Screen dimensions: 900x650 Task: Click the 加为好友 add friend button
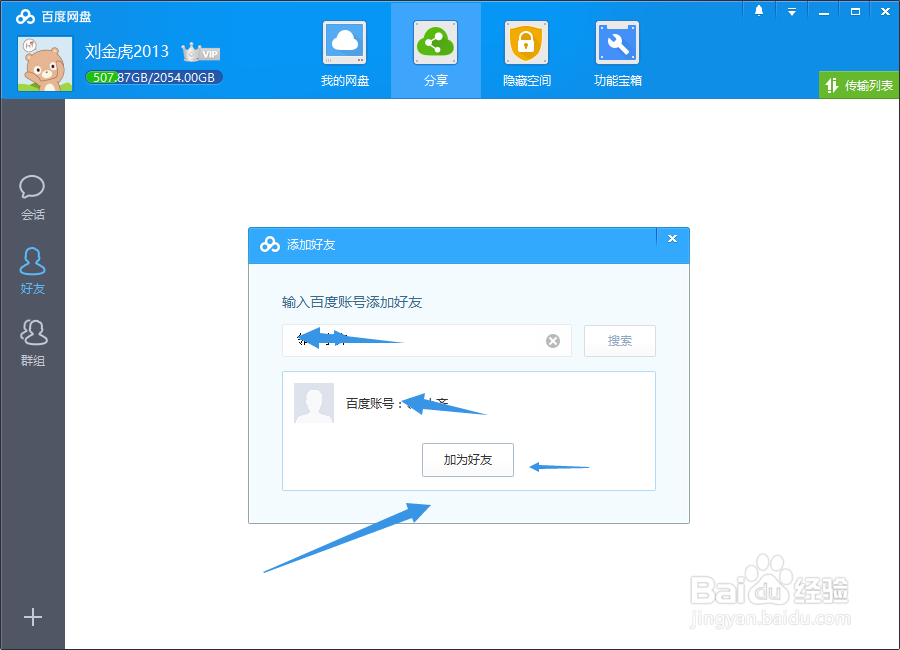468,460
